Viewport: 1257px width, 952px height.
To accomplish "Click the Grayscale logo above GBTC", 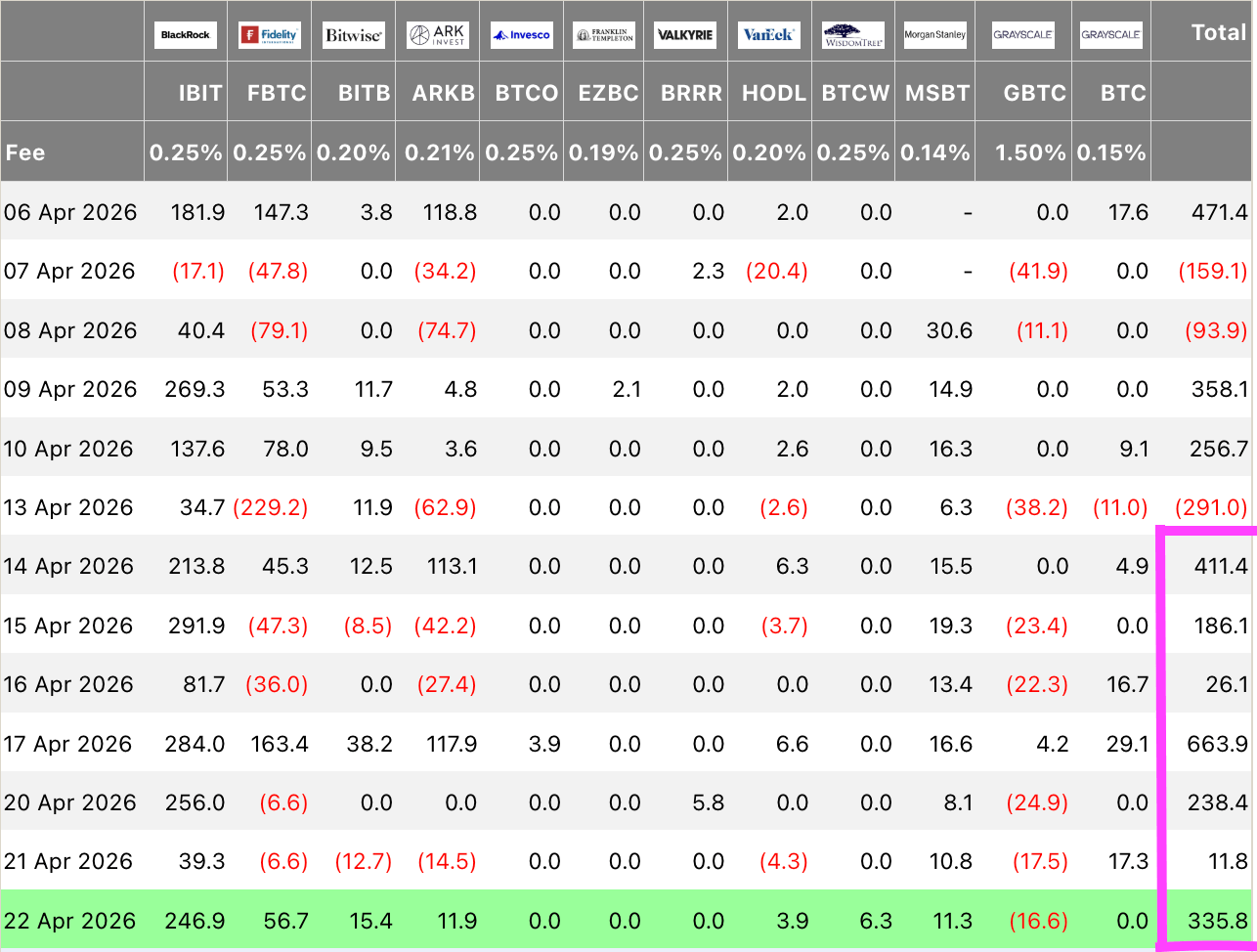I will coord(1022,35).
